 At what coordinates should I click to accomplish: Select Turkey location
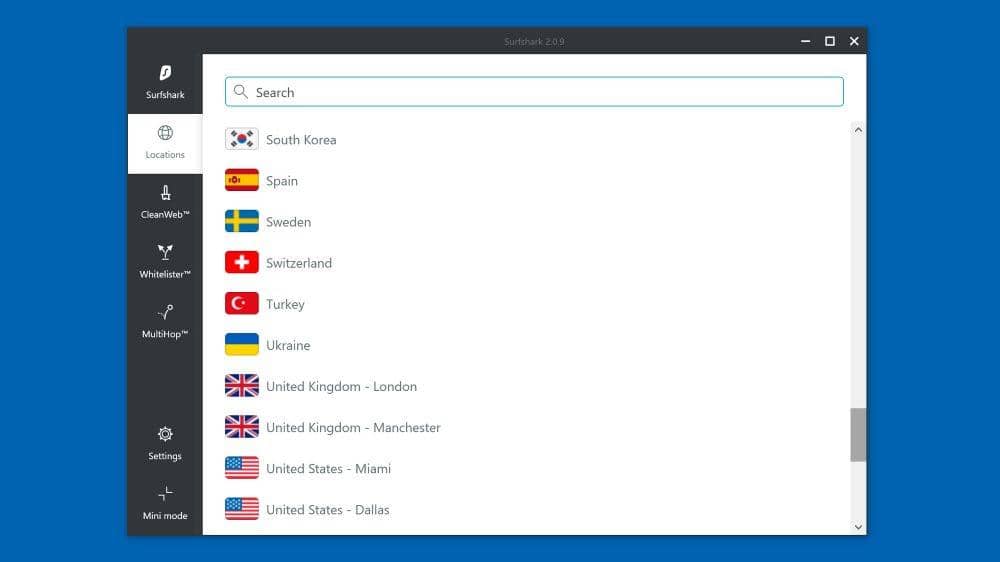pyautogui.click(x=285, y=304)
